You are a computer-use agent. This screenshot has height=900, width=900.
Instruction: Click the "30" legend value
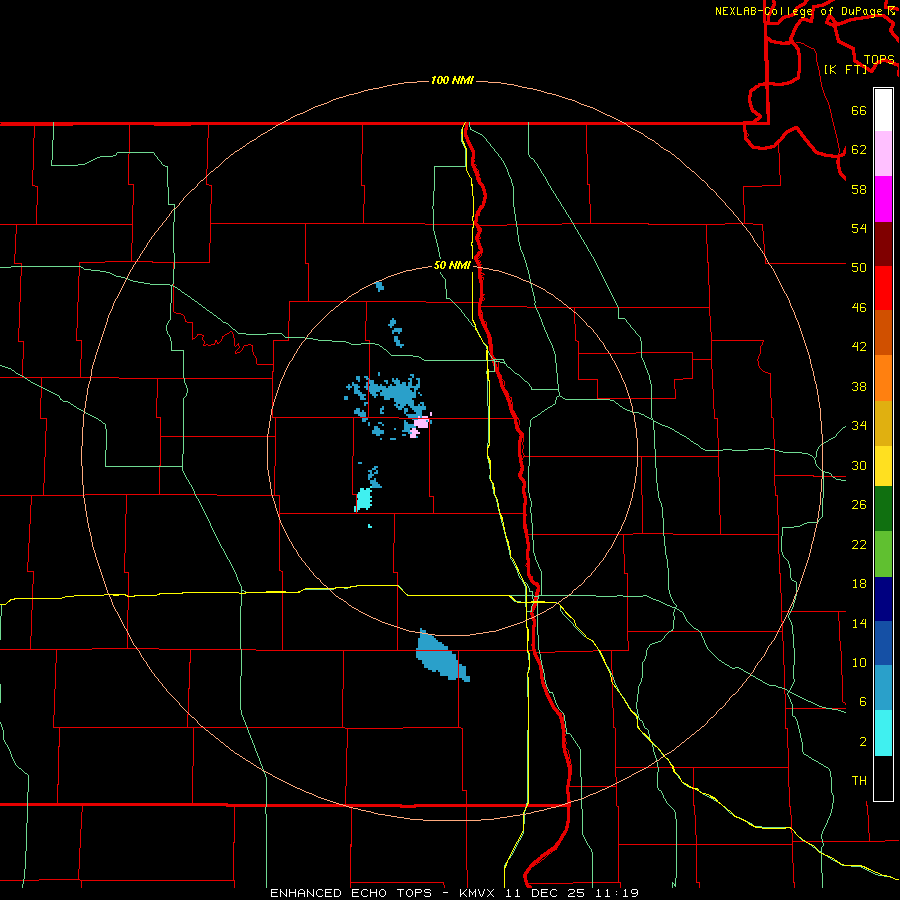coord(859,465)
